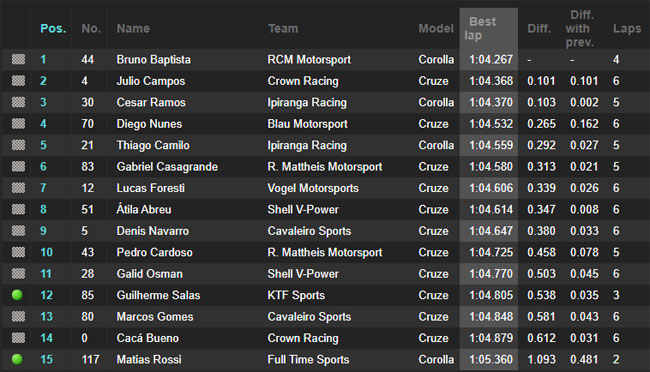Click the checkered flag icon for Marcos Gomes

(x=18, y=316)
